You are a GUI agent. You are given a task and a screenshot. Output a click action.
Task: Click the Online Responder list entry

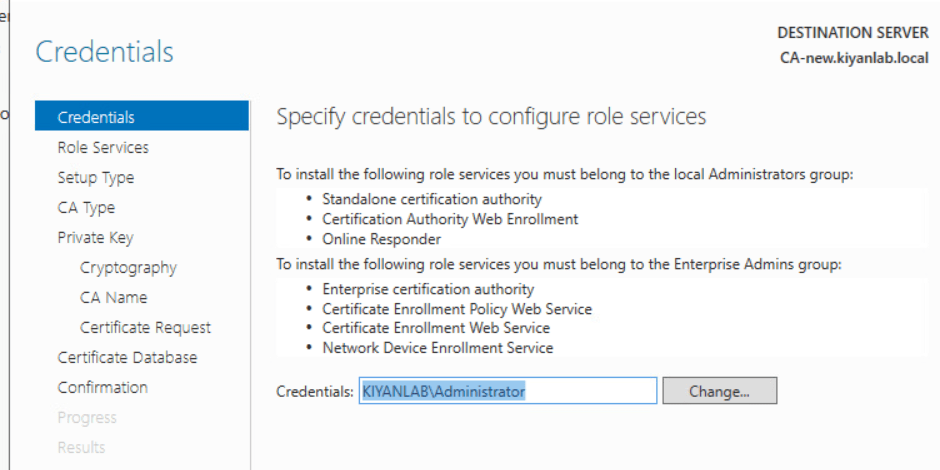click(381, 239)
